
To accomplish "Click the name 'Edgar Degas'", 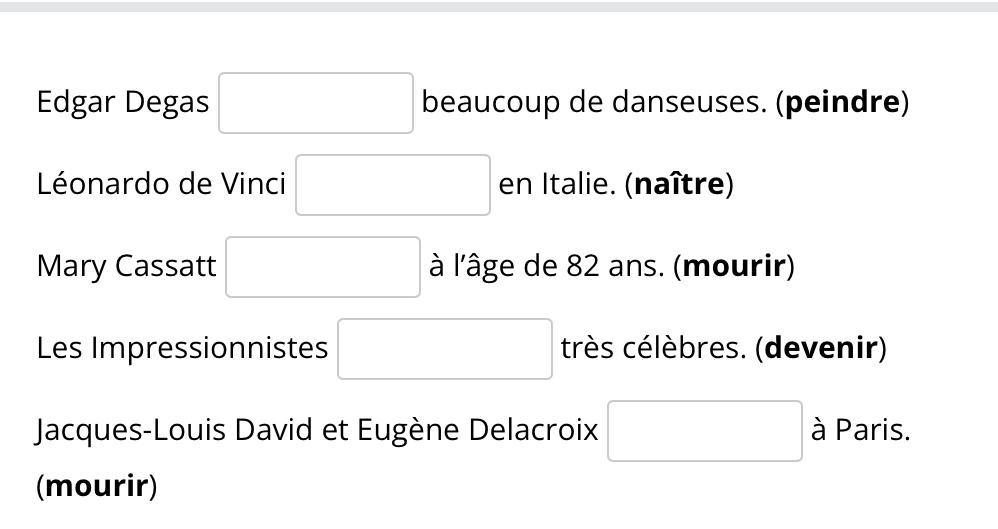I will (x=123, y=102).
